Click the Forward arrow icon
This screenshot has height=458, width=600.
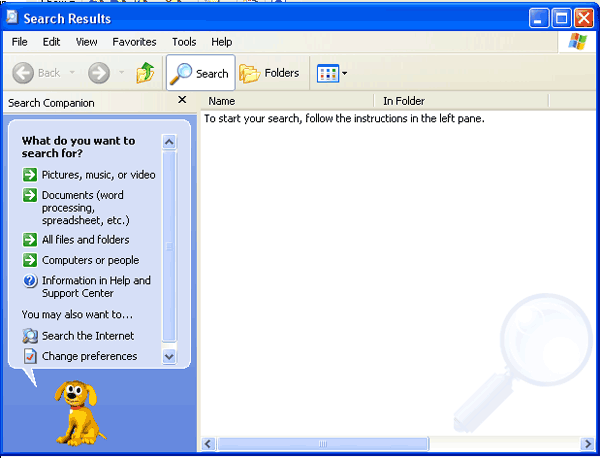[98, 73]
